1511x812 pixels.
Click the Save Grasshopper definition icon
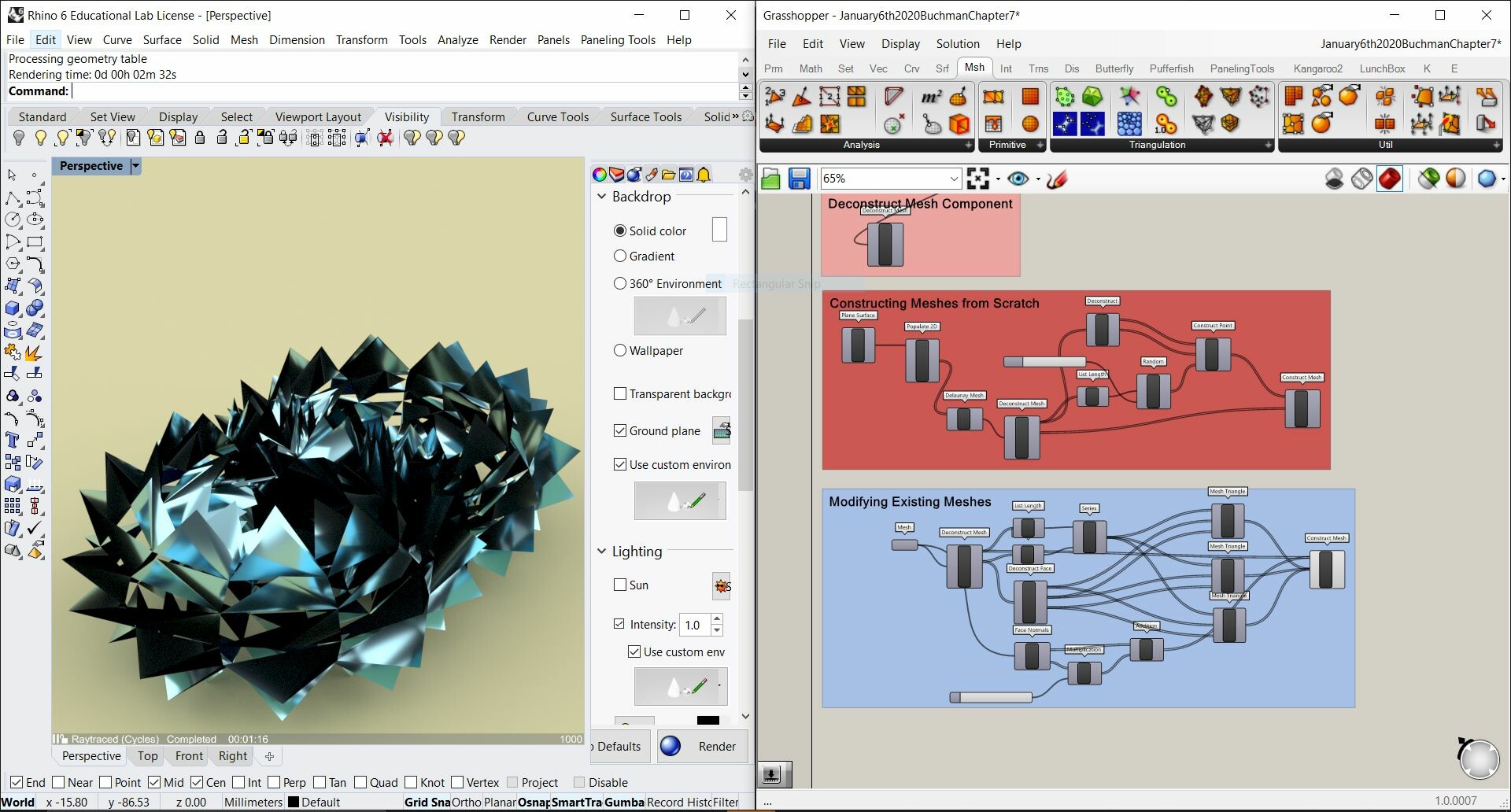tap(800, 179)
